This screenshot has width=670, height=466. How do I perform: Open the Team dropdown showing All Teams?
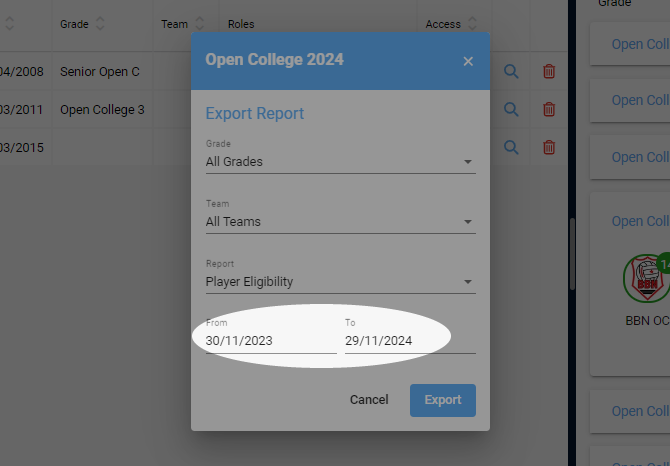[341, 222]
